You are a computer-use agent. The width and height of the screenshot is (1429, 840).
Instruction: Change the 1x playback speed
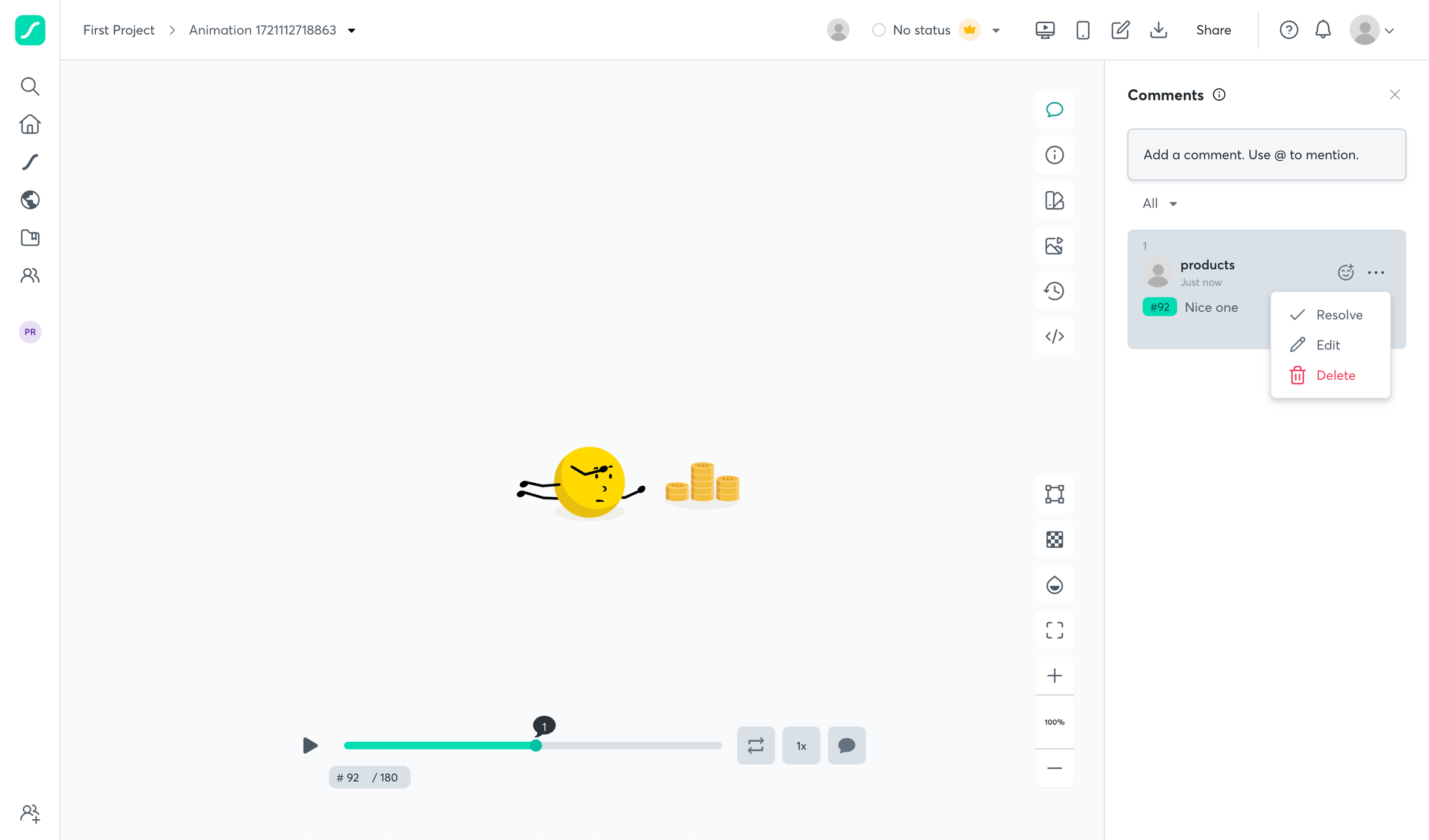(801, 745)
